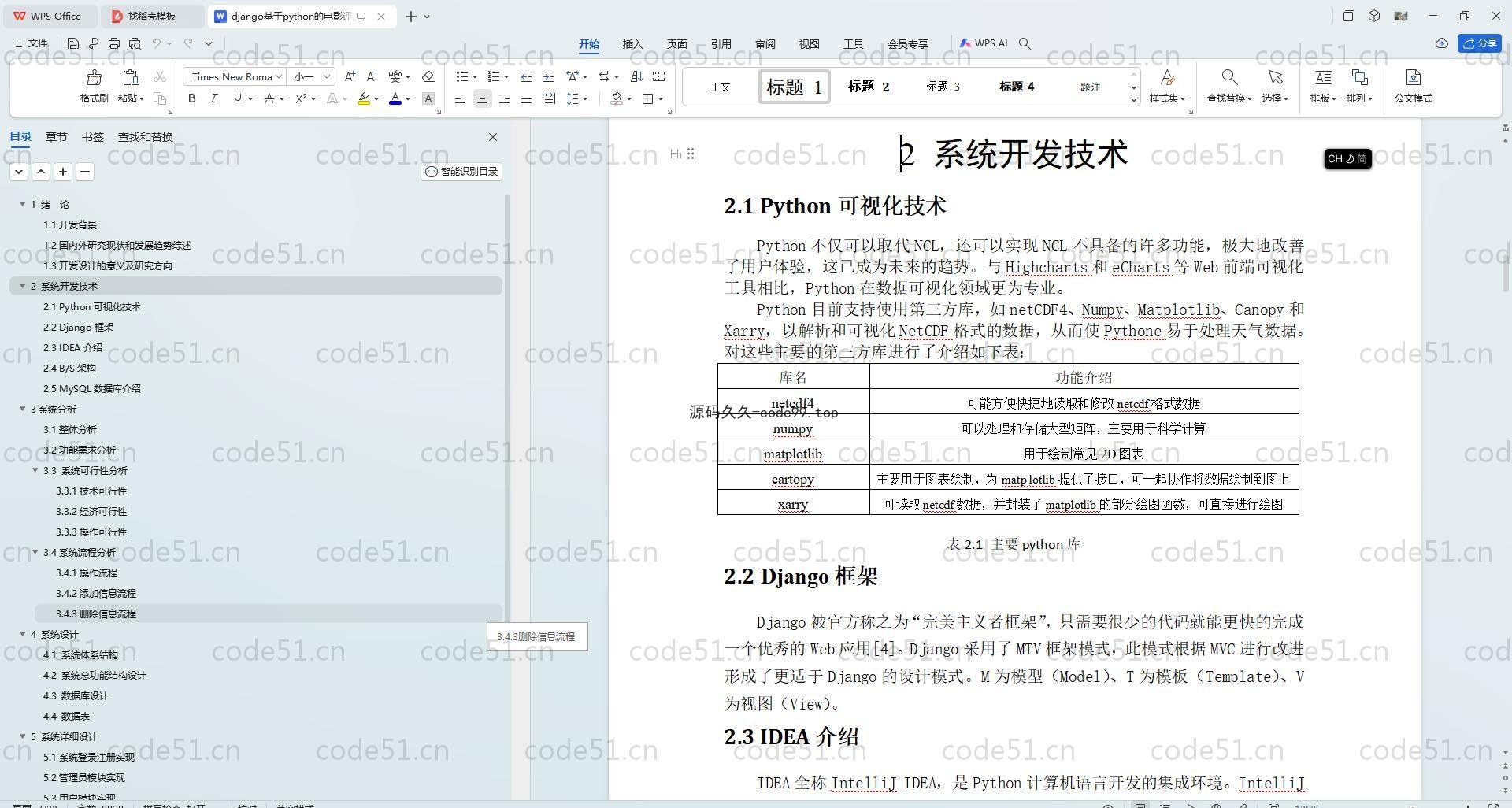Switch to the 找稻壳模板 document tab
The height and width of the screenshot is (808, 1512).
(x=152, y=16)
